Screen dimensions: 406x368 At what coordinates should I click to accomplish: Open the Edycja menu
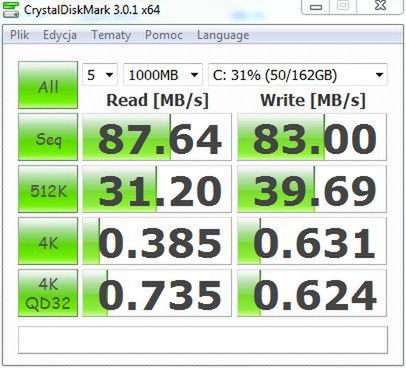60,35
